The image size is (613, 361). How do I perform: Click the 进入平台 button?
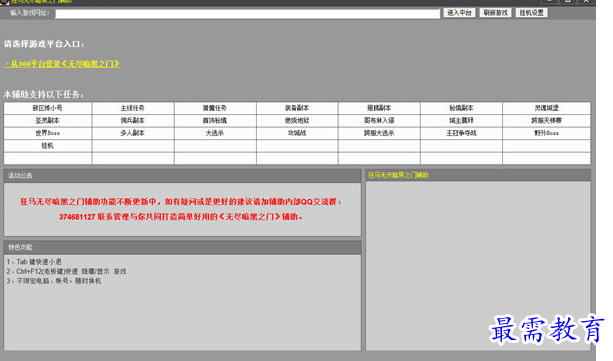459,13
